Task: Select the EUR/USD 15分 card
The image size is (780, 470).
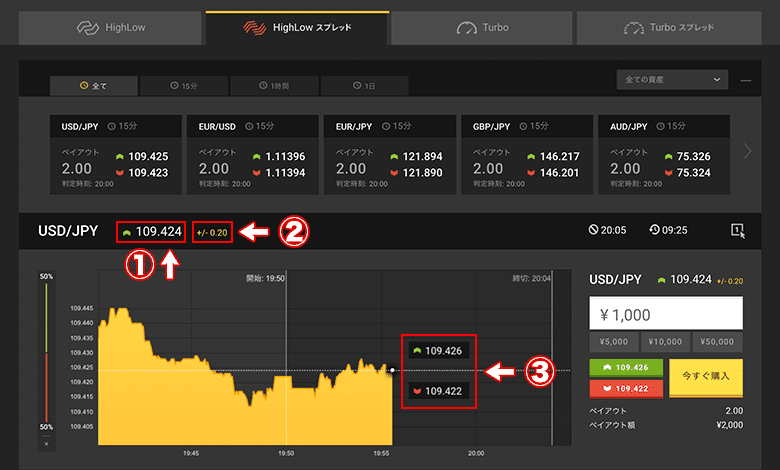Action: pyautogui.click(x=253, y=155)
